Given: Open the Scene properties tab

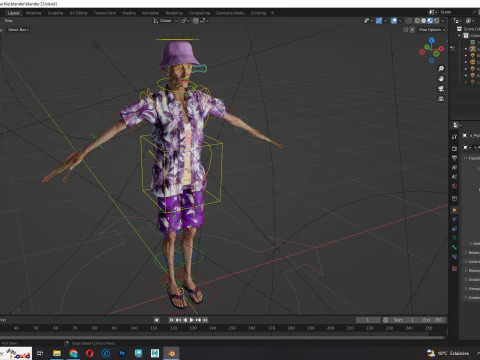Looking at the screenshot, I should pyautogui.click(x=454, y=177).
